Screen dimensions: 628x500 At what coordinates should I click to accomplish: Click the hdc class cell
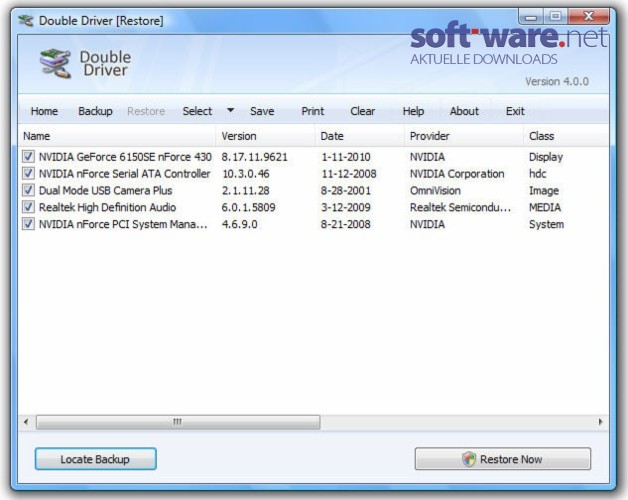[x=537, y=173]
